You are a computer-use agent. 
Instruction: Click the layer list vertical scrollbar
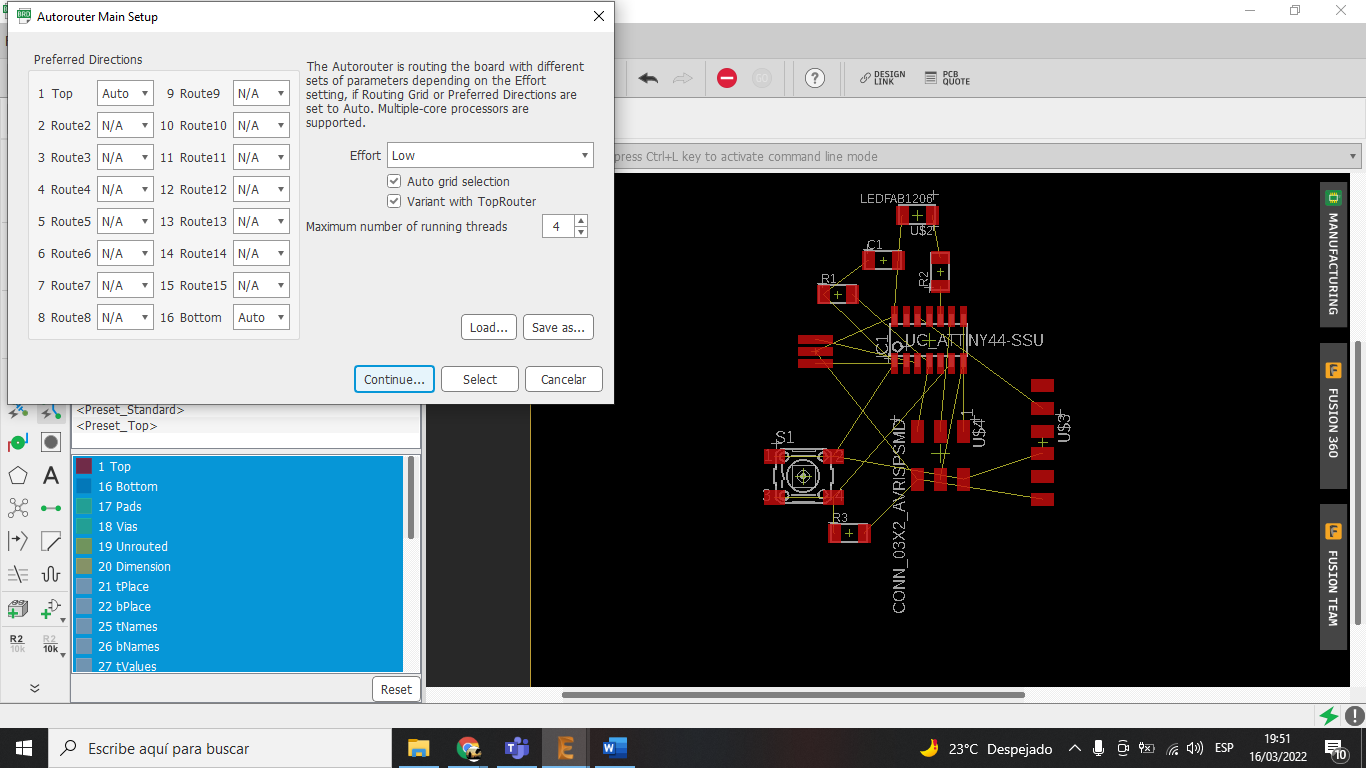coord(411,497)
